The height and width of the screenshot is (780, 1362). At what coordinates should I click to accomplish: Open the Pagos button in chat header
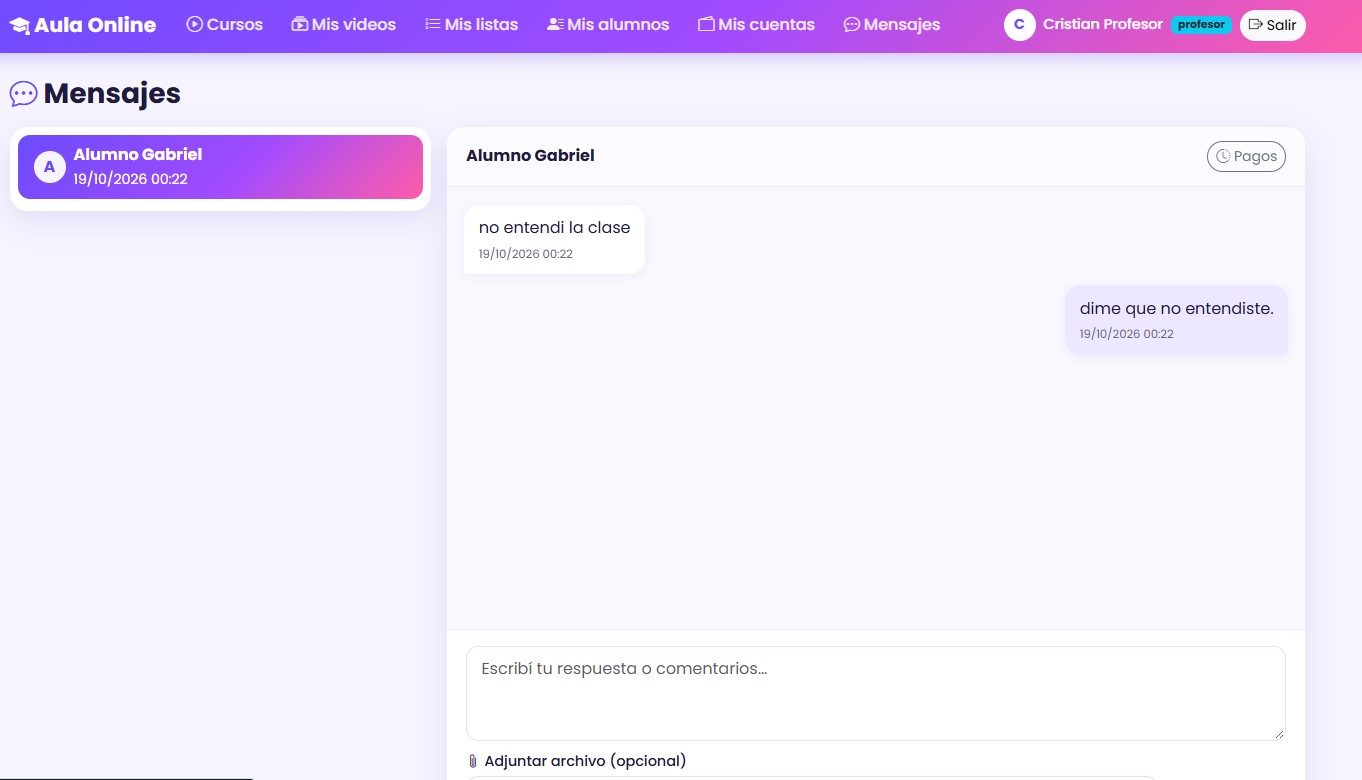point(1246,157)
